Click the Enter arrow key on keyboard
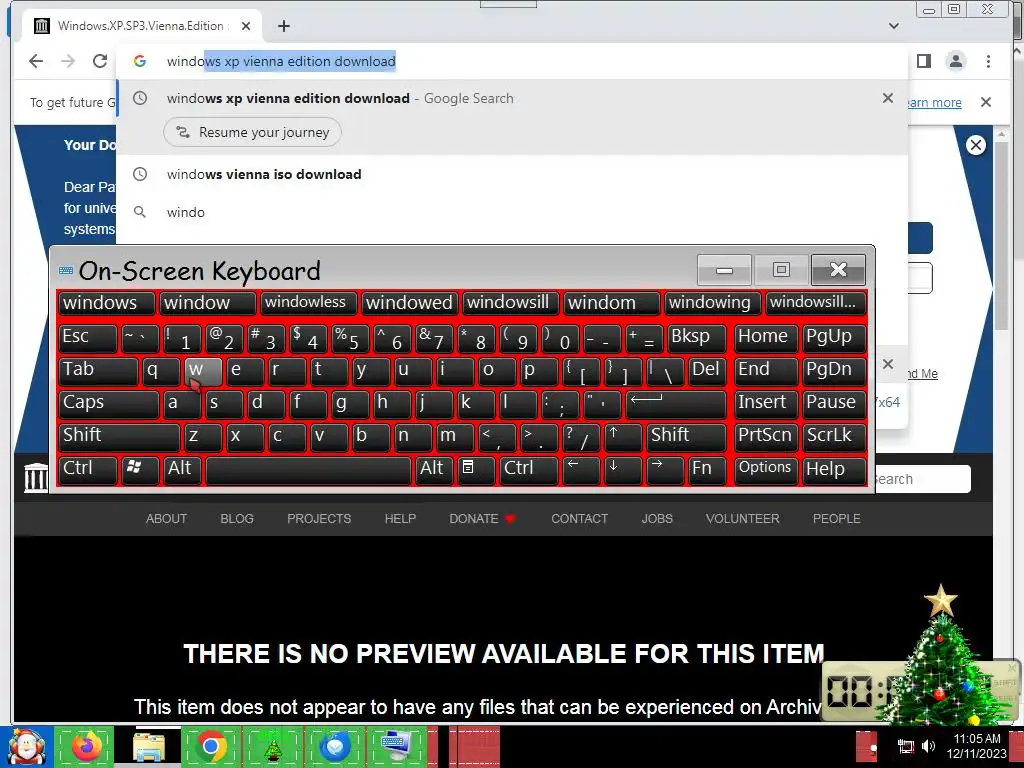Image resolution: width=1024 pixels, height=768 pixels. (x=676, y=404)
